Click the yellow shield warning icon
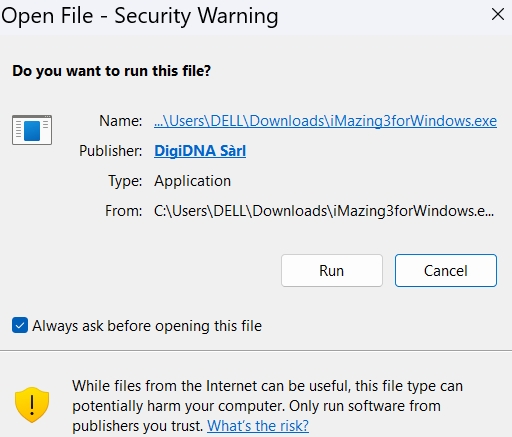Image resolution: width=512 pixels, height=437 pixels. [32, 404]
